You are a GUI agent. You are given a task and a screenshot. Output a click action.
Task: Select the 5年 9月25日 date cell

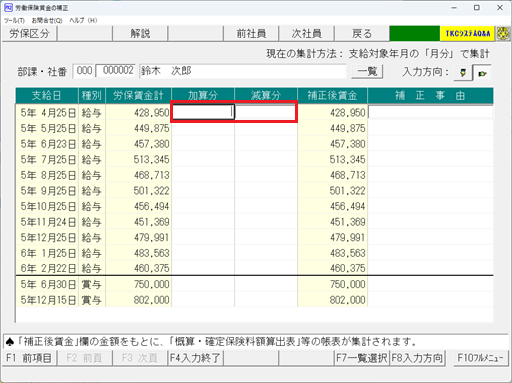pos(47,191)
